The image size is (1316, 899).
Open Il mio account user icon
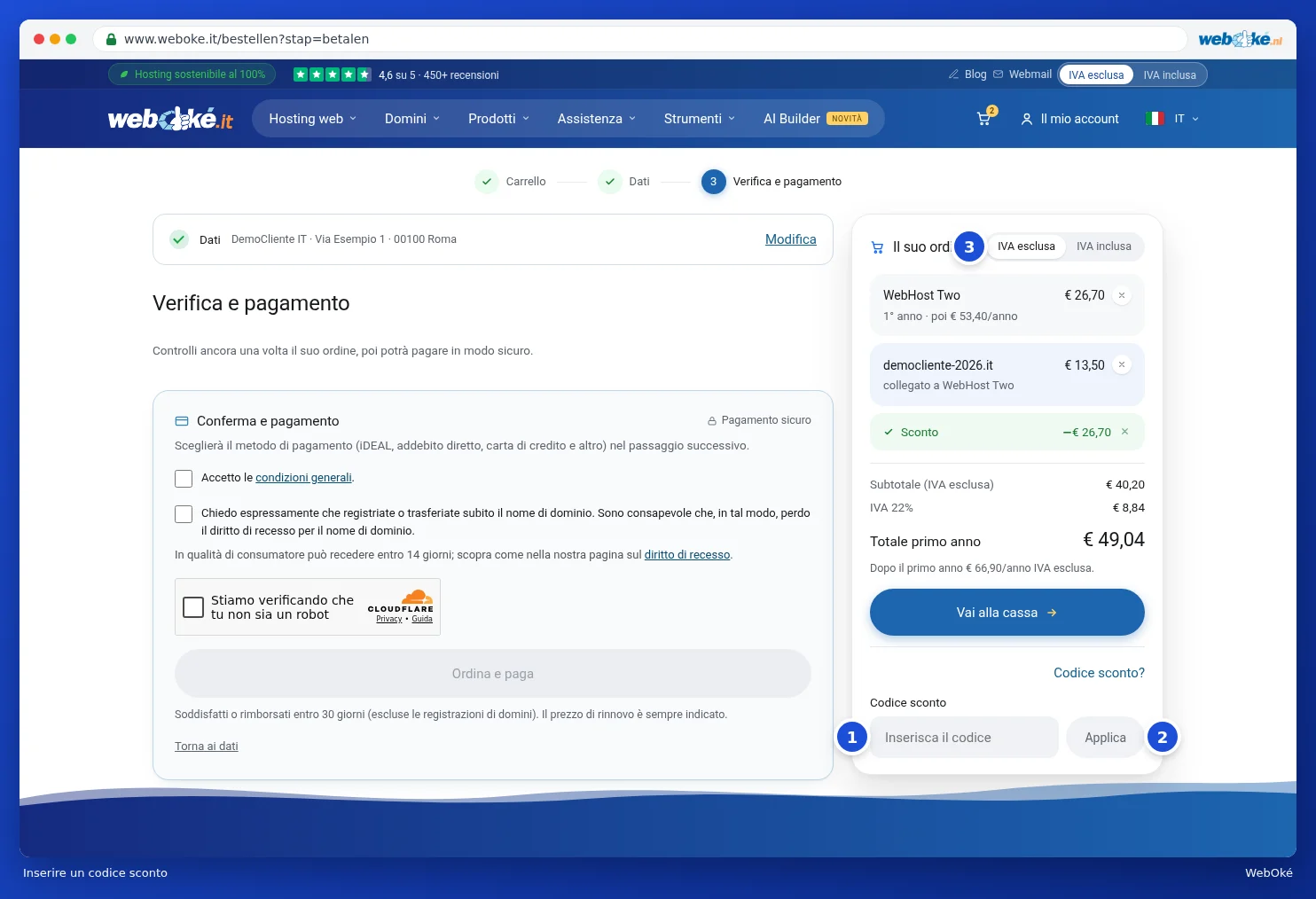tap(1026, 119)
